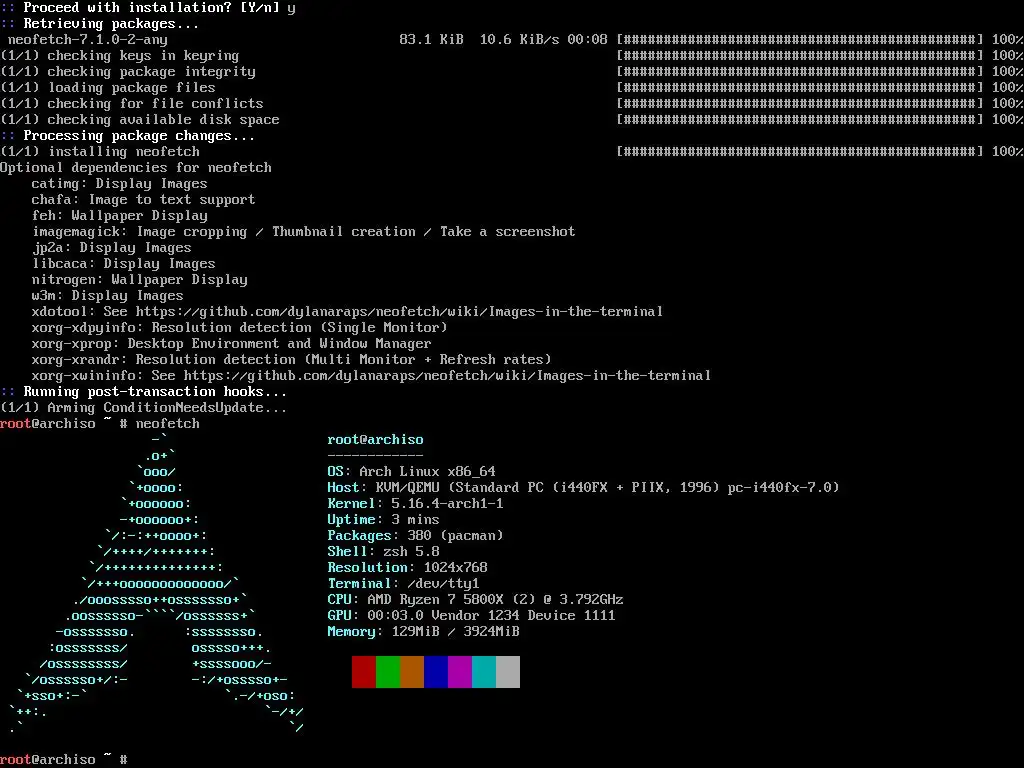The height and width of the screenshot is (768, 1024).
Task: Click the 'Host: KVM/QEMU' line
Action: 583,488
